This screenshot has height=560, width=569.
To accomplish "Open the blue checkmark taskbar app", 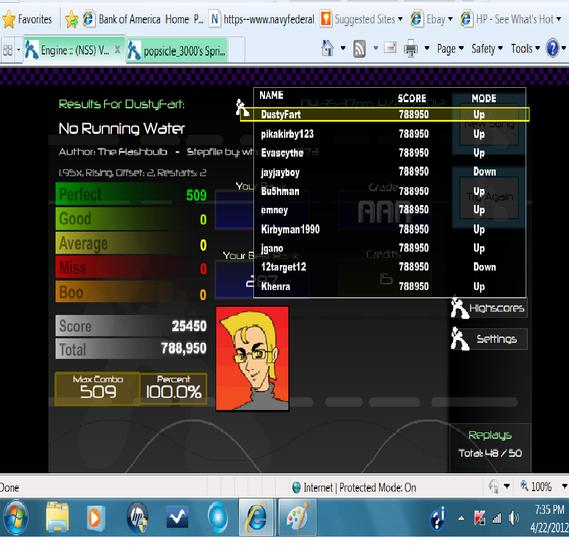I will [177, 518].
